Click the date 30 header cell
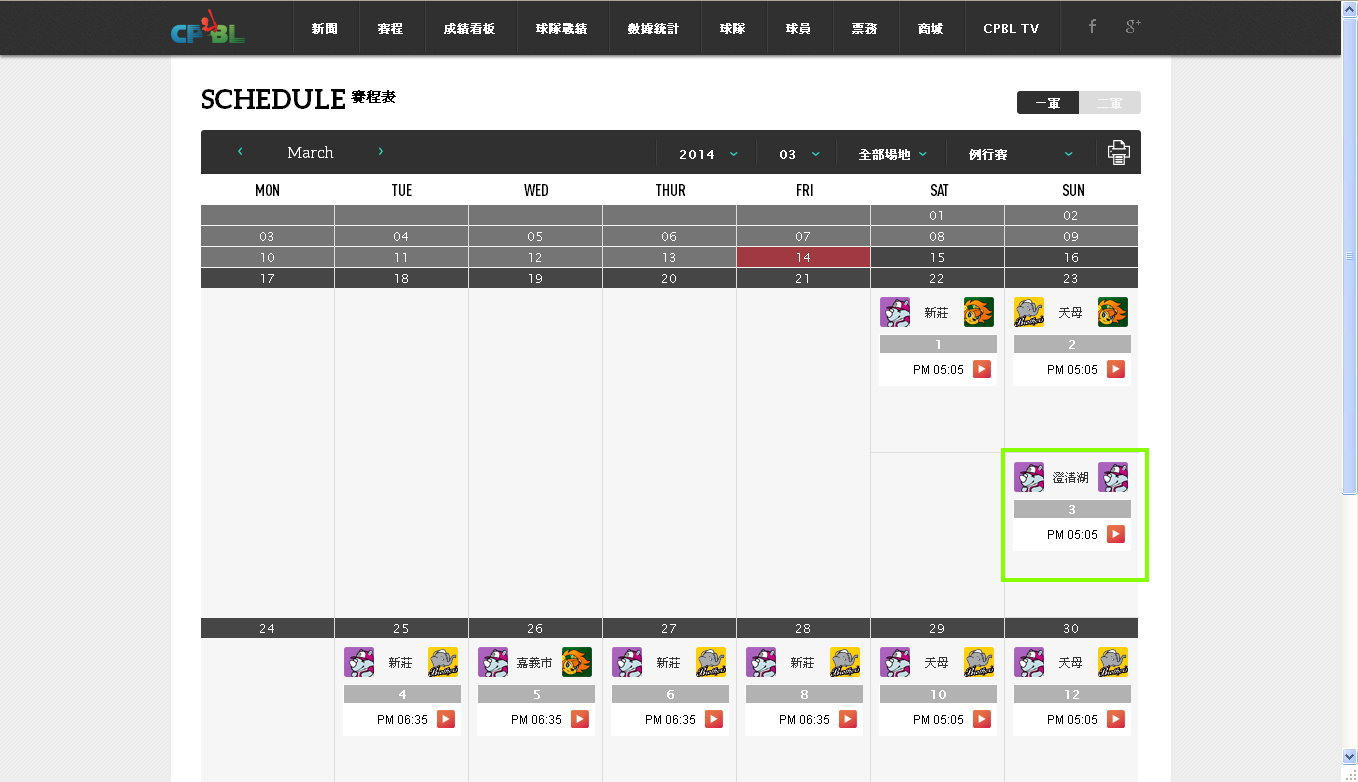This screenshot has height=782, width=1358. 1071,628
